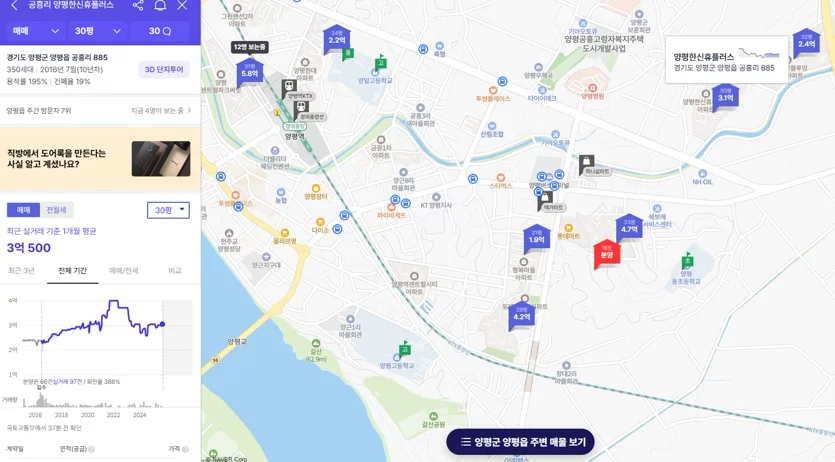Click the 계약일 column header

click(15, 449)
